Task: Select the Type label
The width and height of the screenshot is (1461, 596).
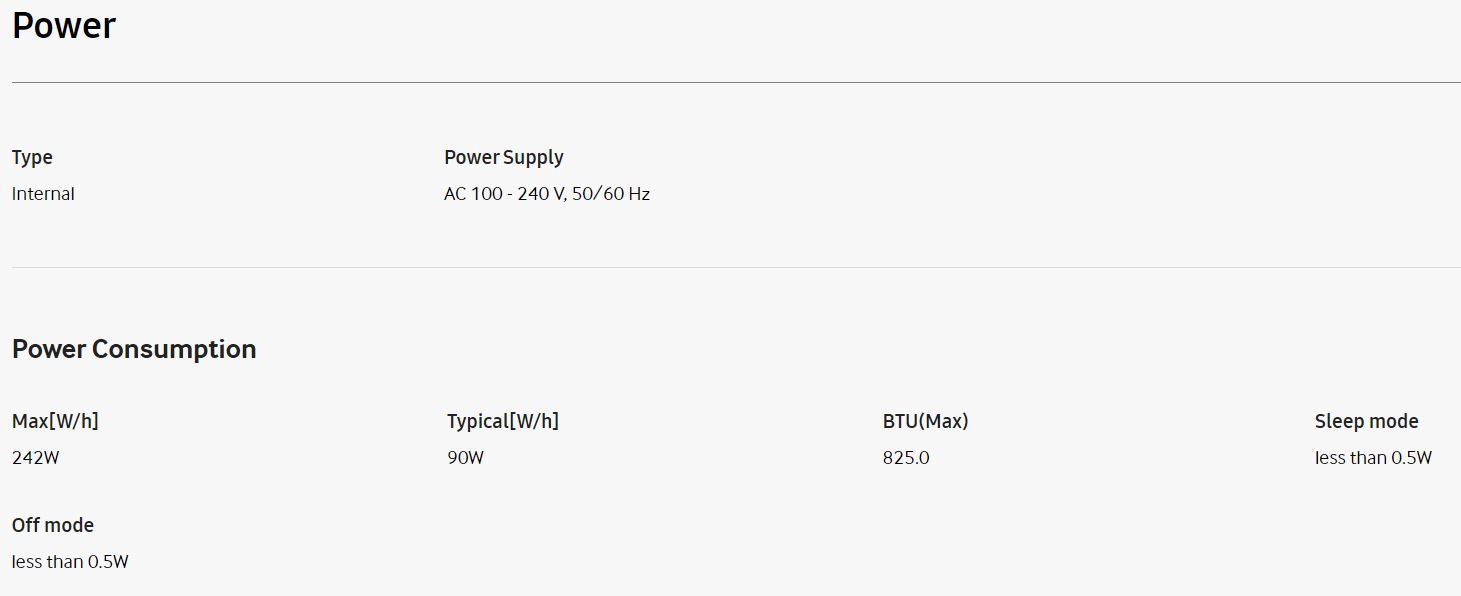Action: [32, 157]
